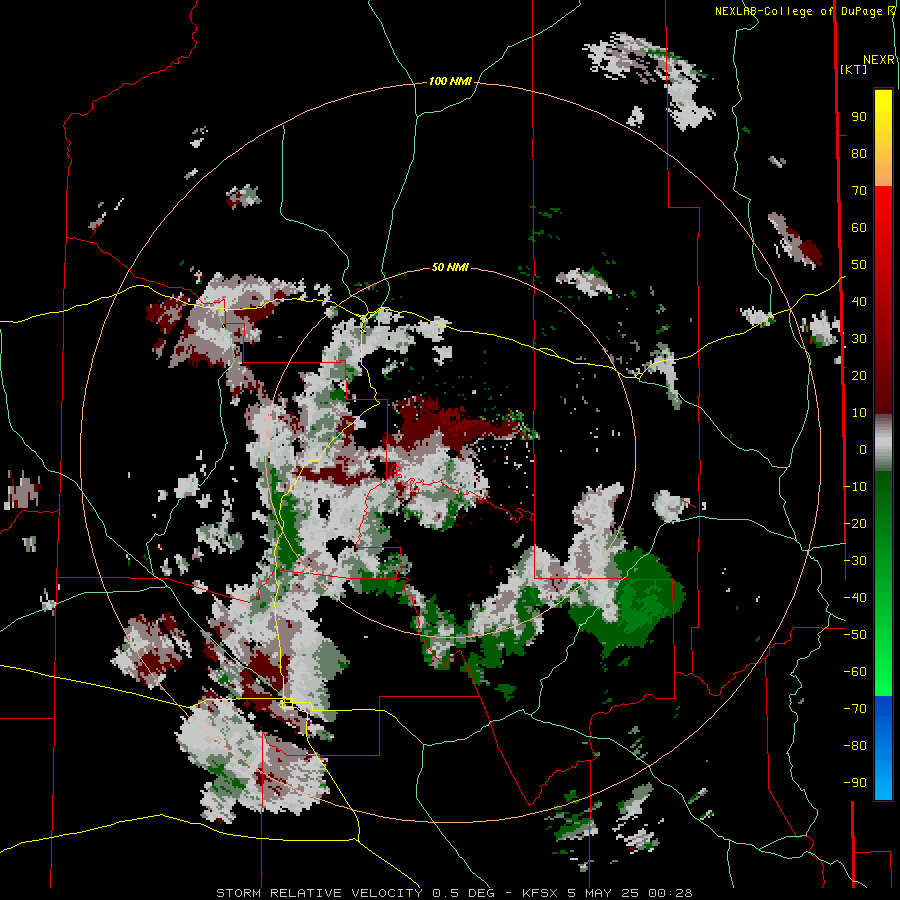This screenshot has height=900, width=900.
Task: Pick the 40 tick label on the scale
Action: (x=859, y=302)
